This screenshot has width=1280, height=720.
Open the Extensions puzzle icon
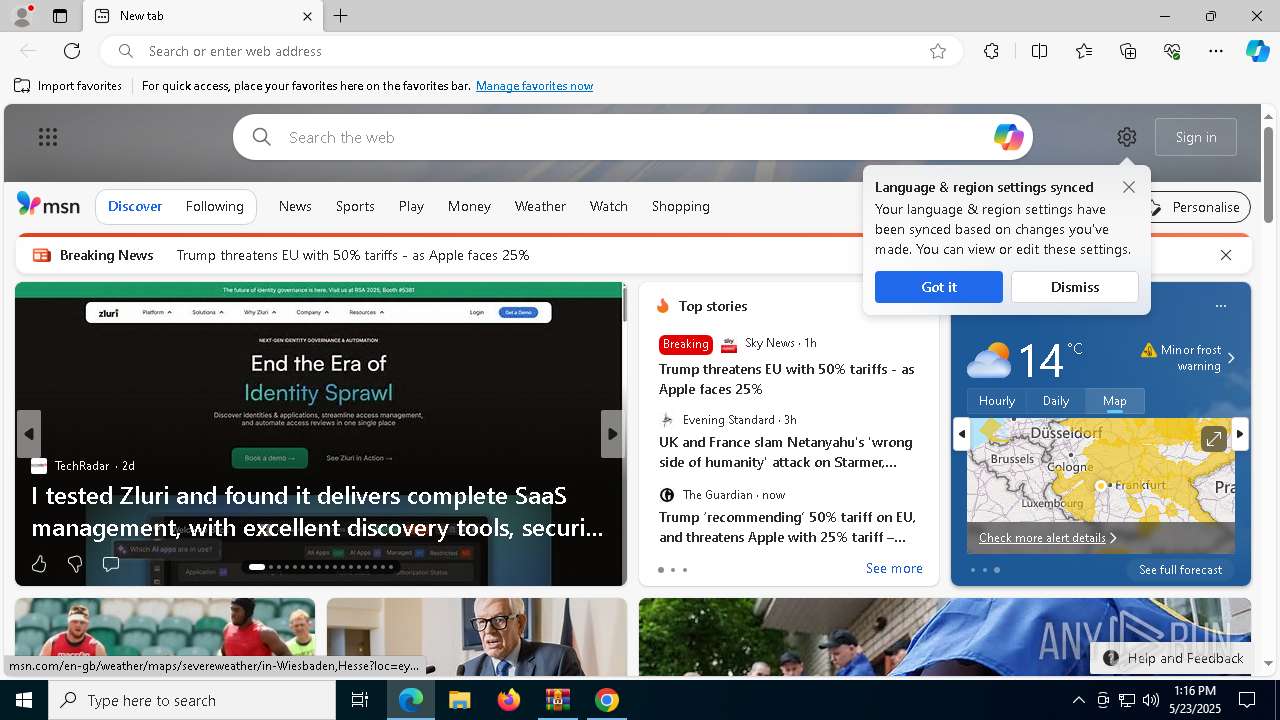[991, 51]
